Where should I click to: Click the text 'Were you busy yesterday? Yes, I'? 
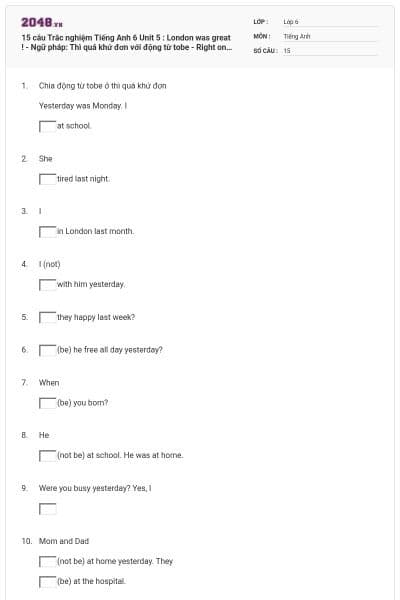point(95,488)
